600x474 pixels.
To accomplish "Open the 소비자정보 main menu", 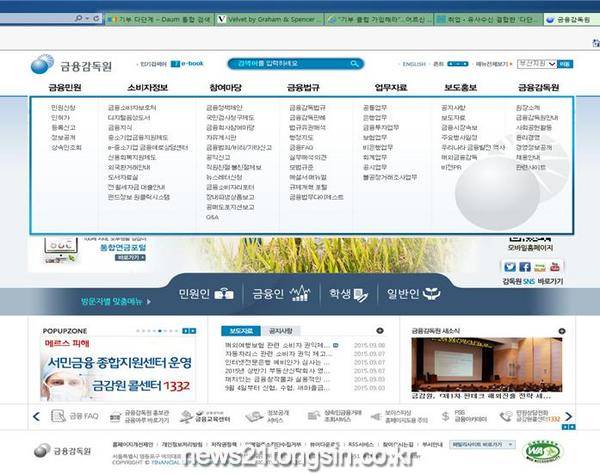I will [147, 87].
